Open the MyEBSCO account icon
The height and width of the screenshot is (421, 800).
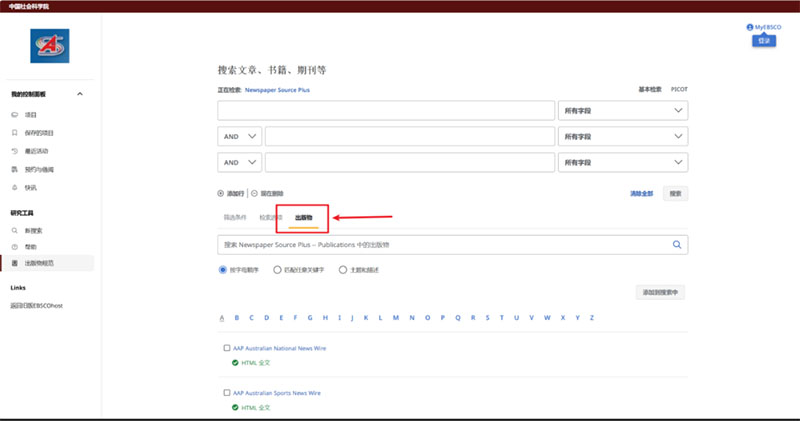[x=749, y=27]
